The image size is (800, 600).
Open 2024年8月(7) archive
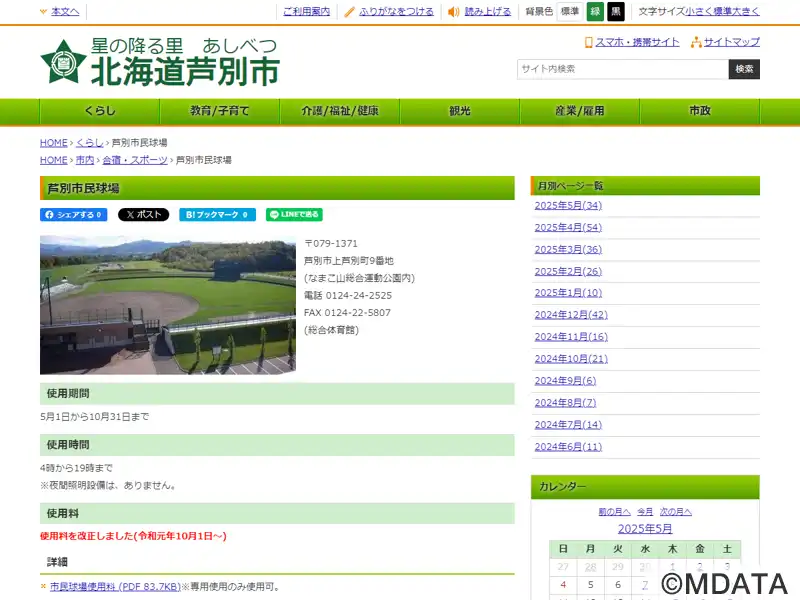[565, 403]
